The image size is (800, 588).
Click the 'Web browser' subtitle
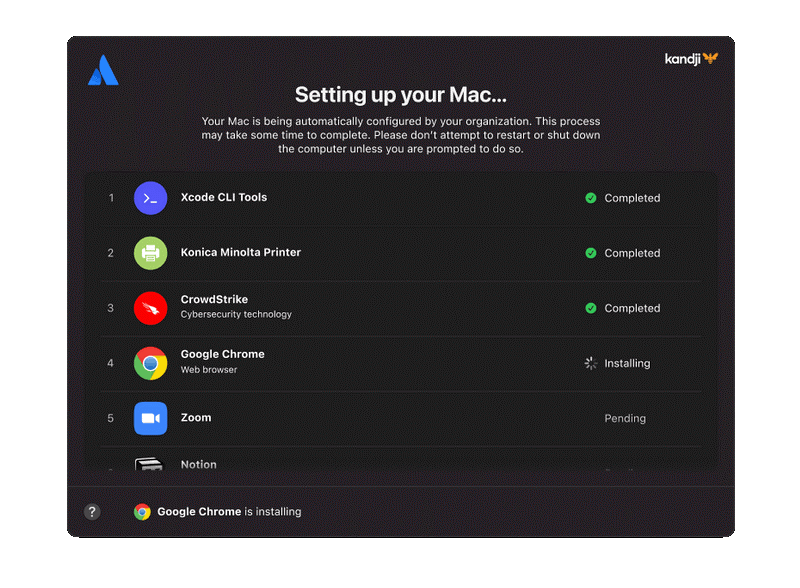pyautogui.click(x=209, y=370)
